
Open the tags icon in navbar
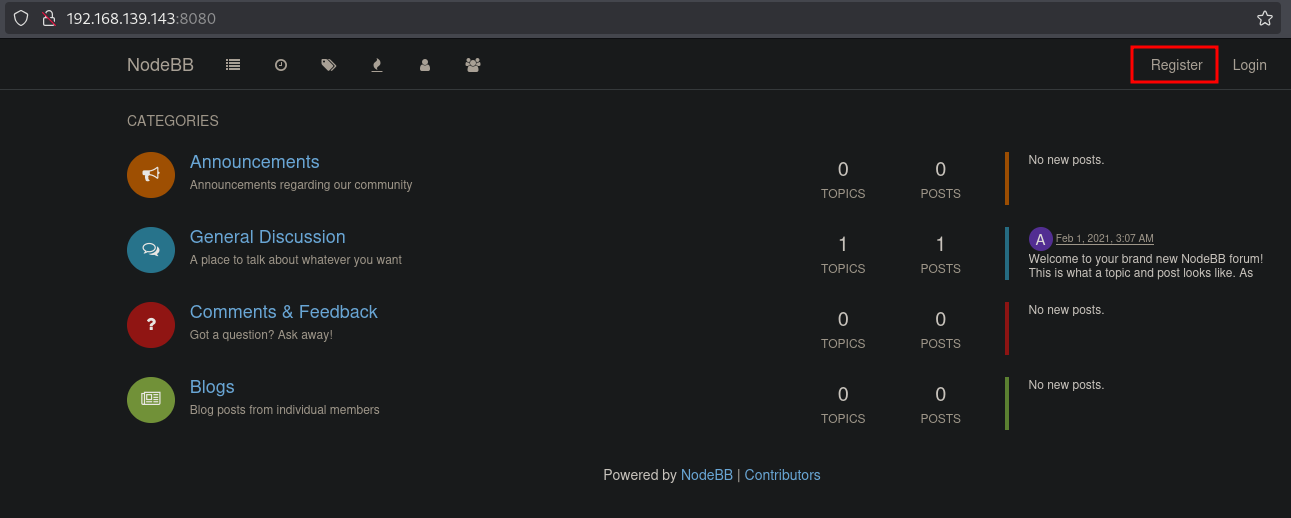click(329, 65)
